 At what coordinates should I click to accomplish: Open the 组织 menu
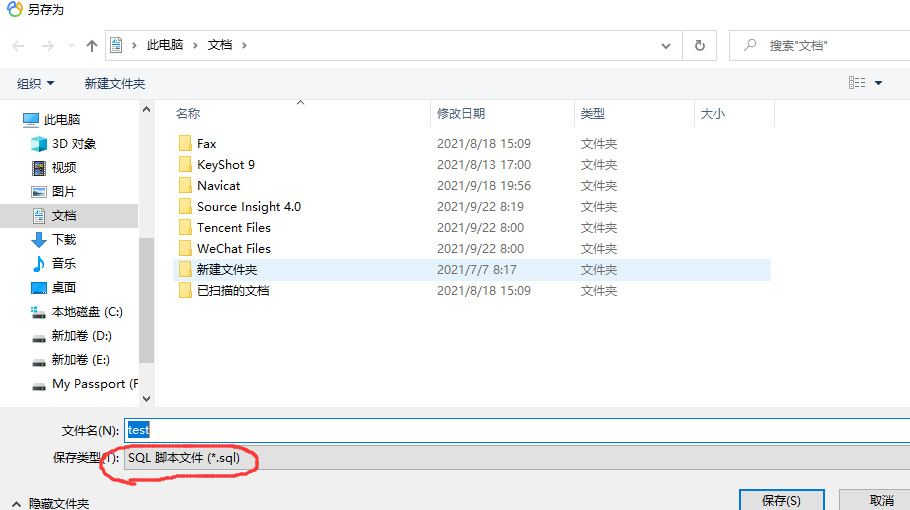(35, 84)
